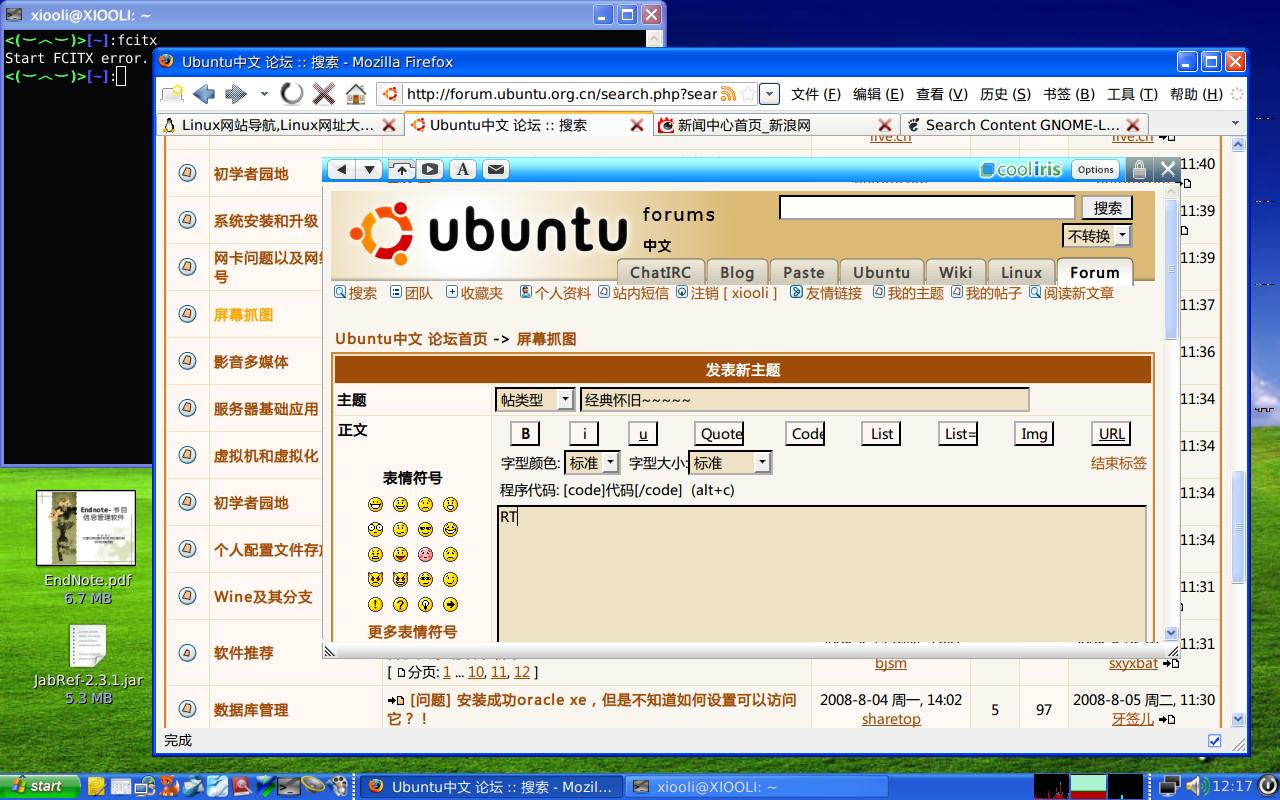Click the Cooliris Options button

[1095, 170]
